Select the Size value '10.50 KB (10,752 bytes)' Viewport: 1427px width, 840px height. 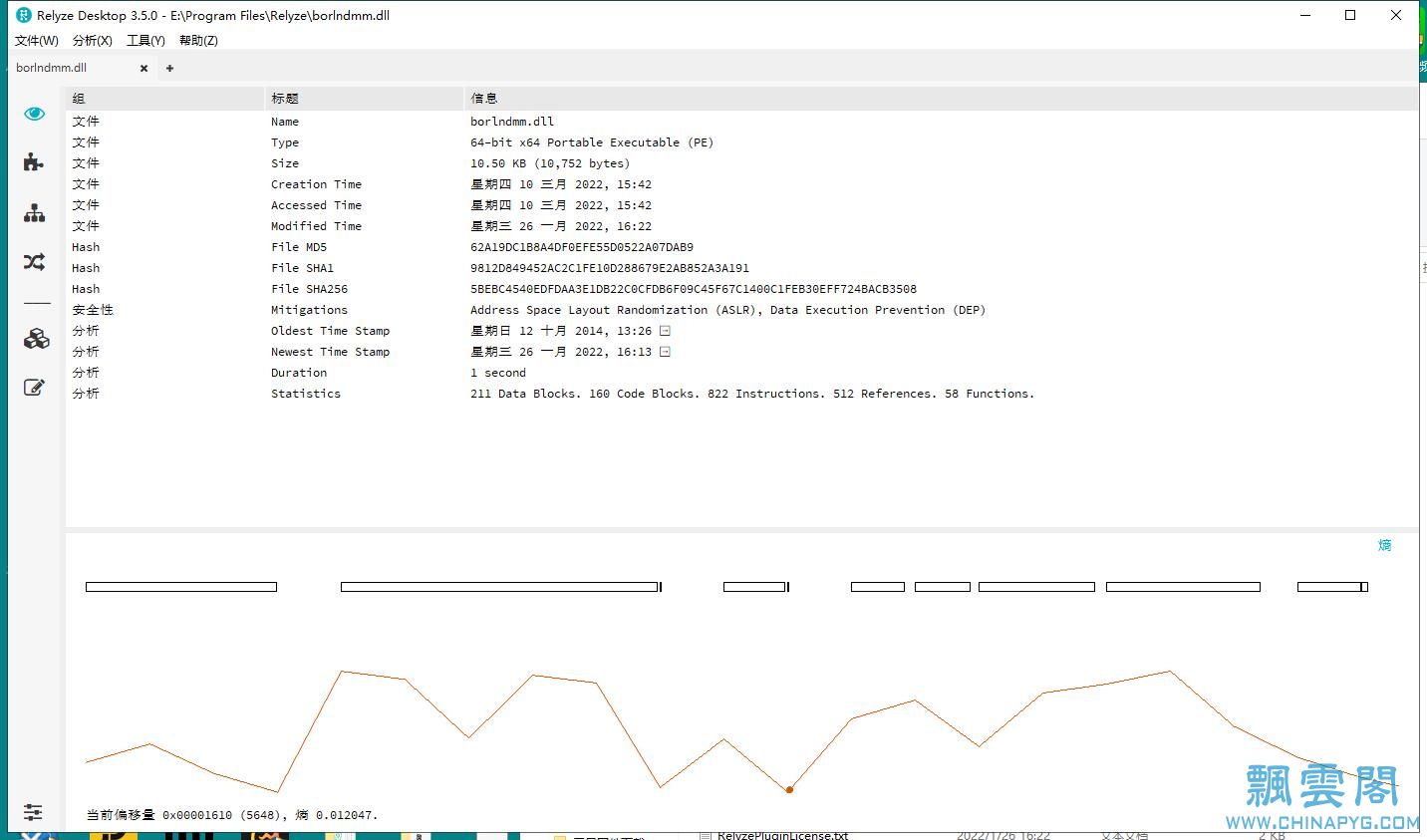coord(550,163)
